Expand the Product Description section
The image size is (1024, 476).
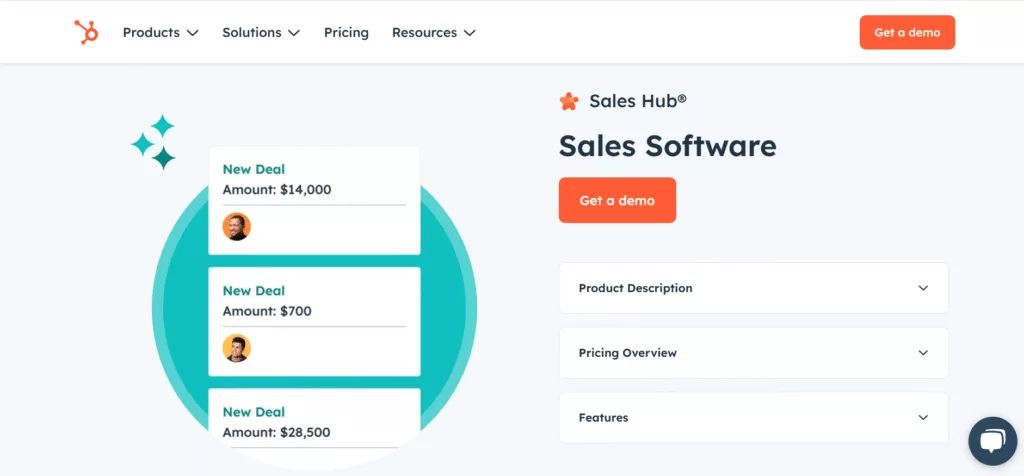point(754,288)
